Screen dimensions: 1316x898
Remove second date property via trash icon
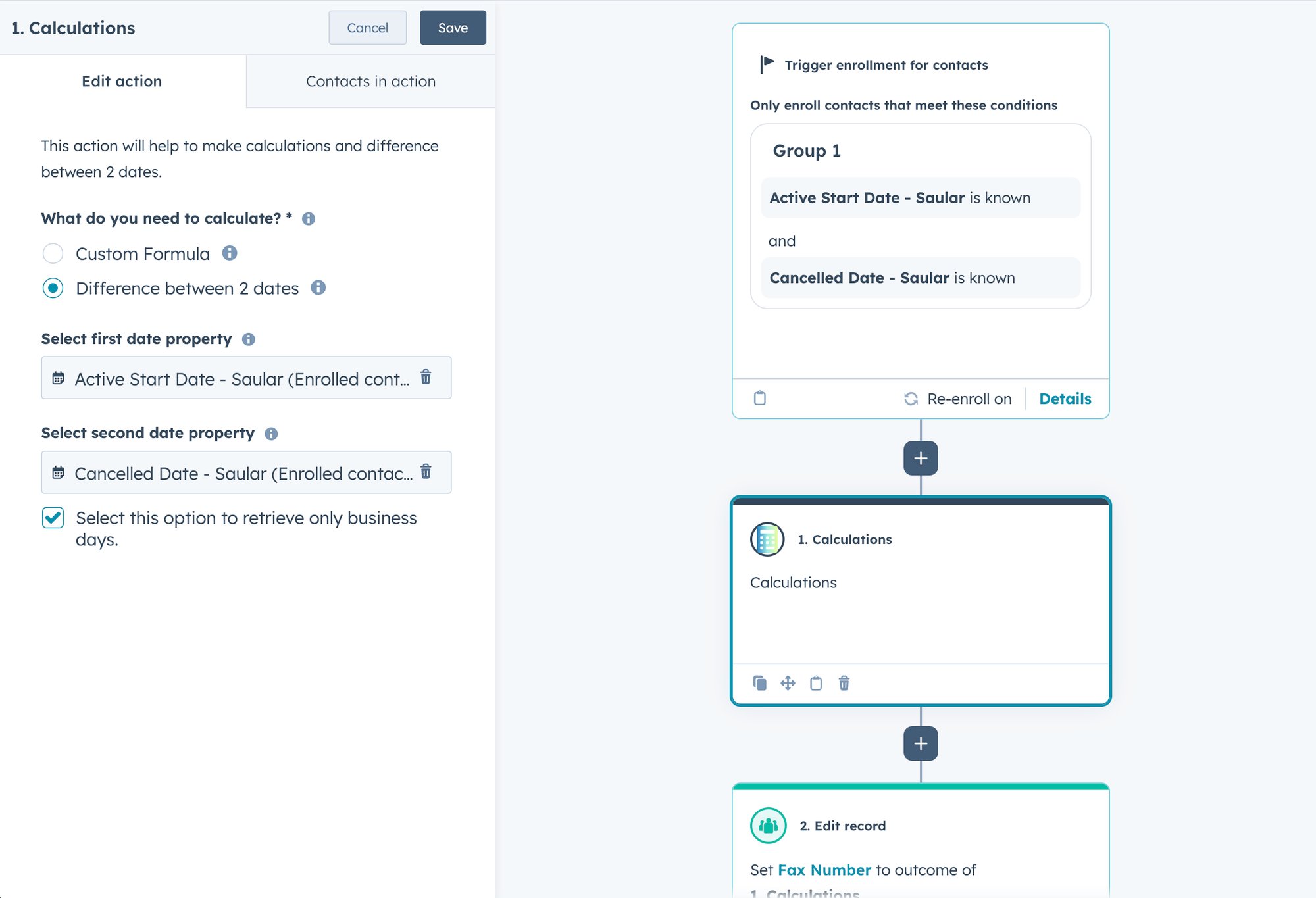(426, 472)
